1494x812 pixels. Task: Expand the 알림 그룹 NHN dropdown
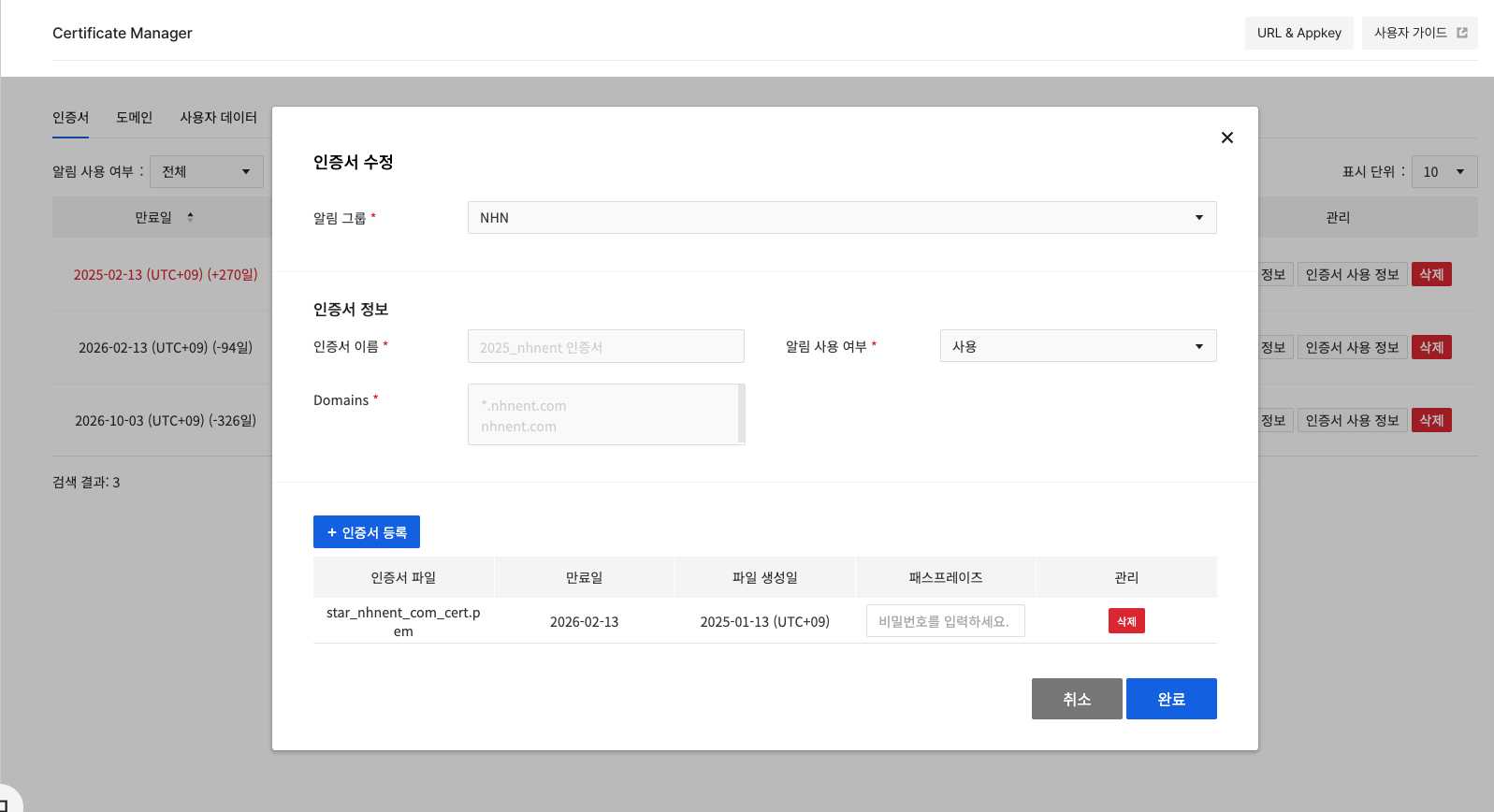click(x=841, y=218)
